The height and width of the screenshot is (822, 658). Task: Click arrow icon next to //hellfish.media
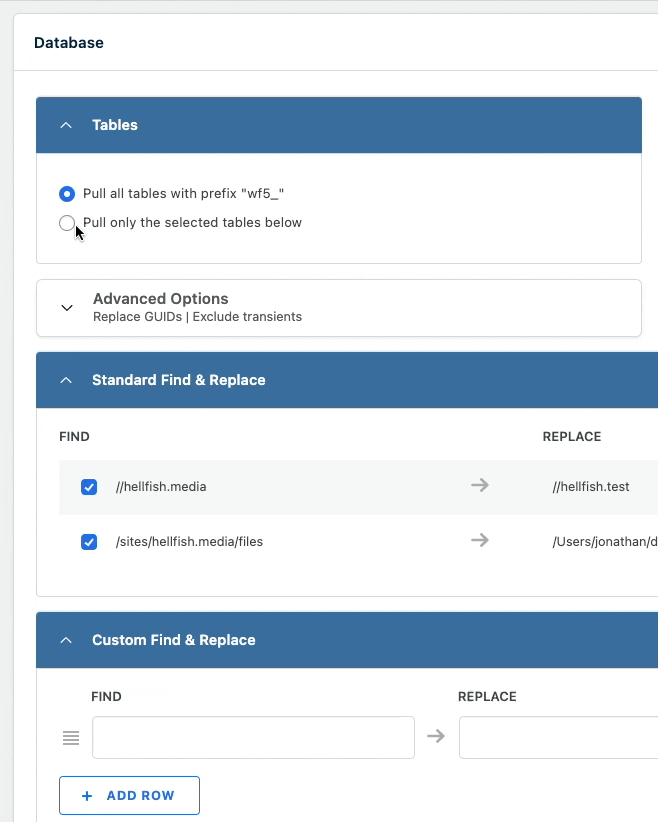tap(480, 485)
